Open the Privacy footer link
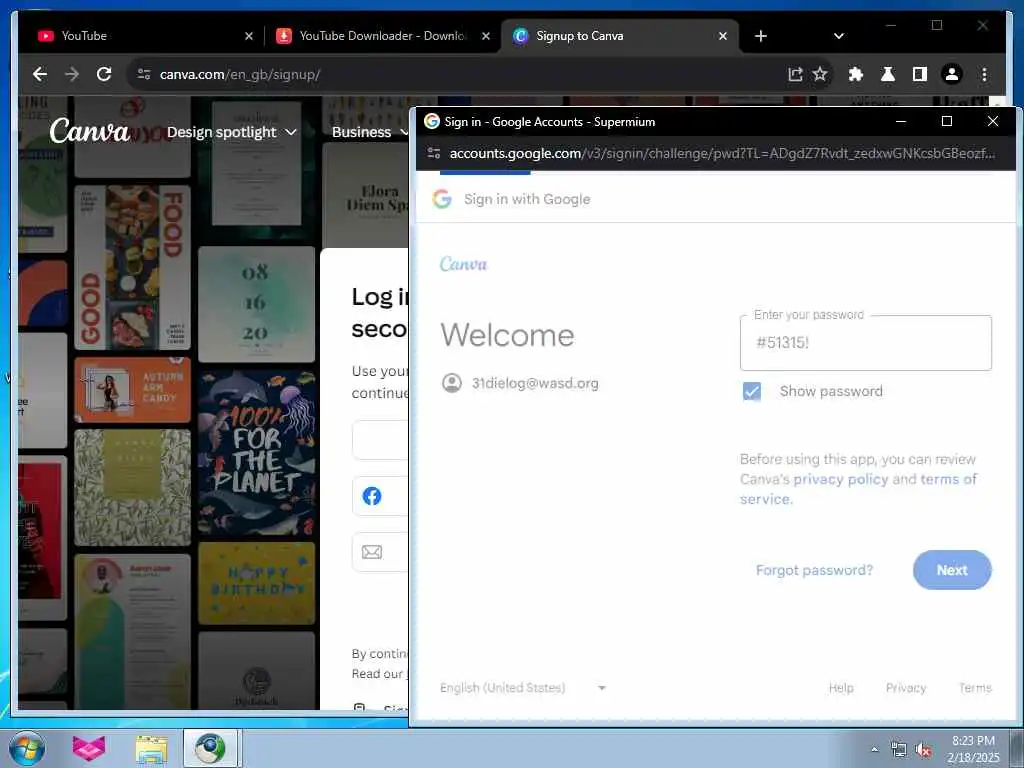The height and width of the screenshot is (768, 1024). point(906,688)
